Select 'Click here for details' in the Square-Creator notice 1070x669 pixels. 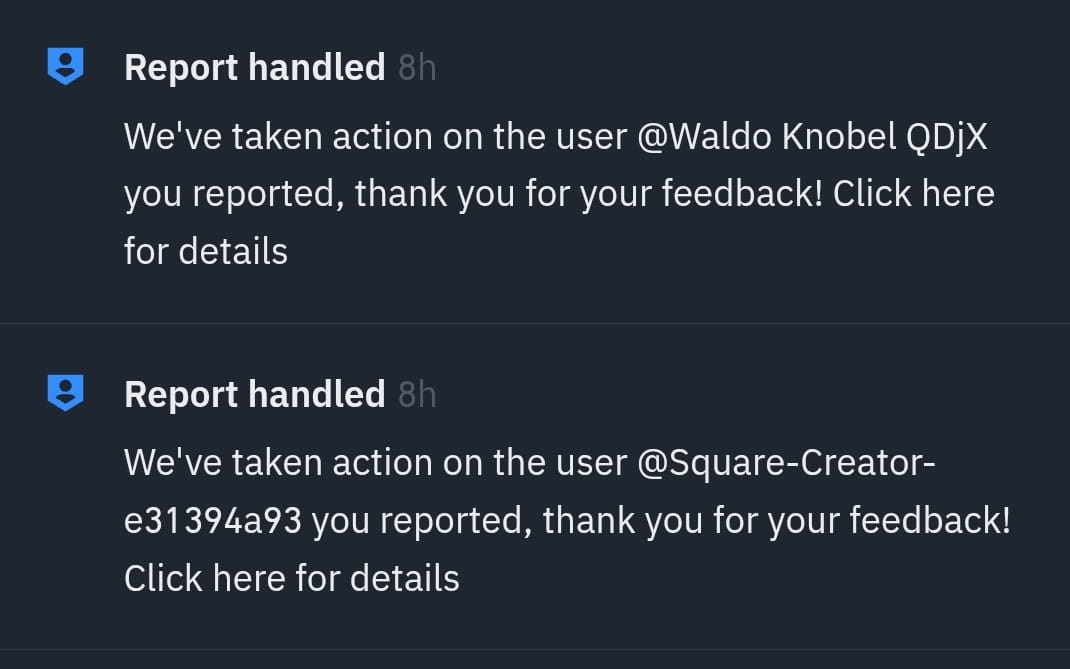tap(292, 578)
